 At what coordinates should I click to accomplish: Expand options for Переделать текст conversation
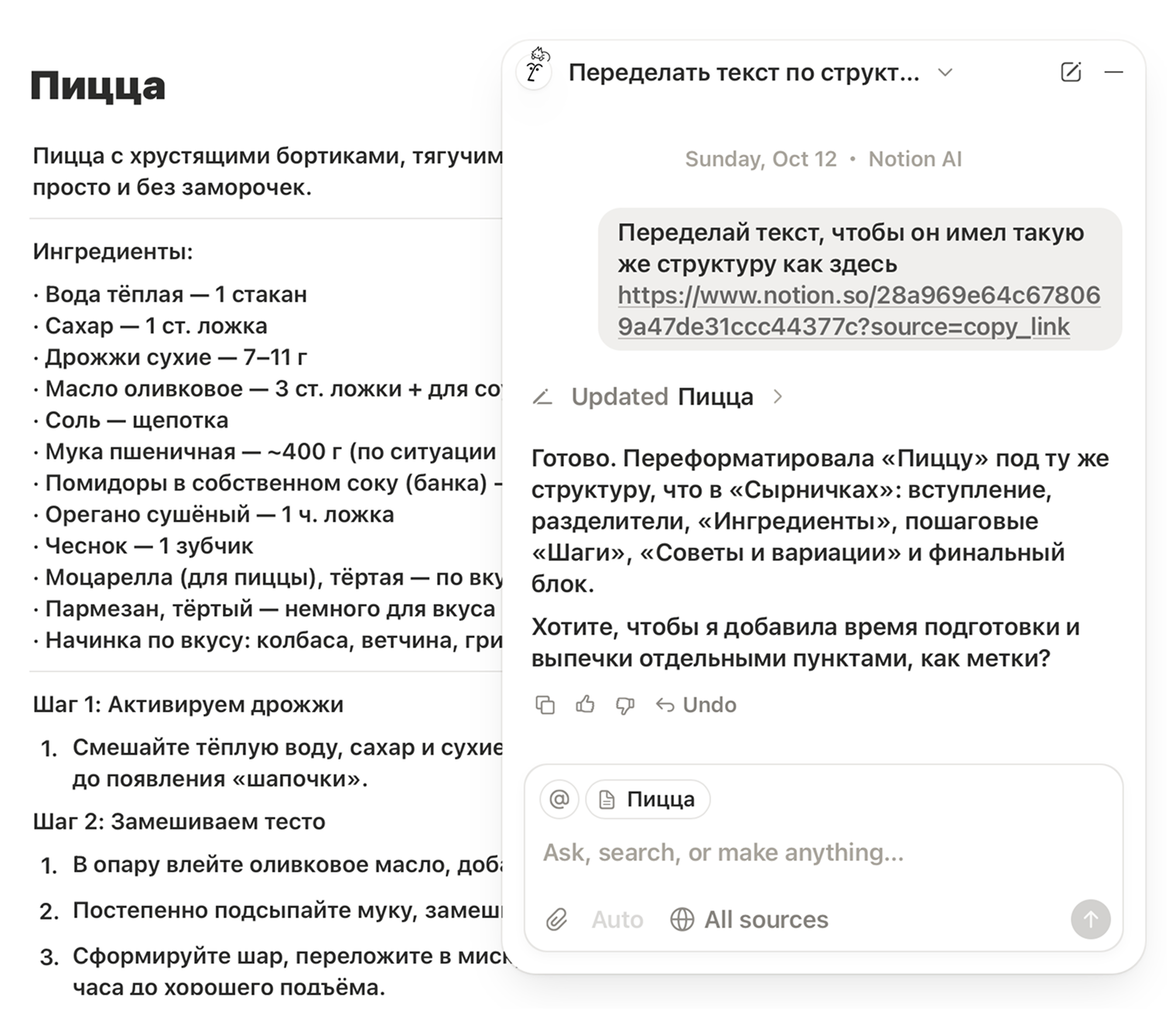tap(945, 72)
